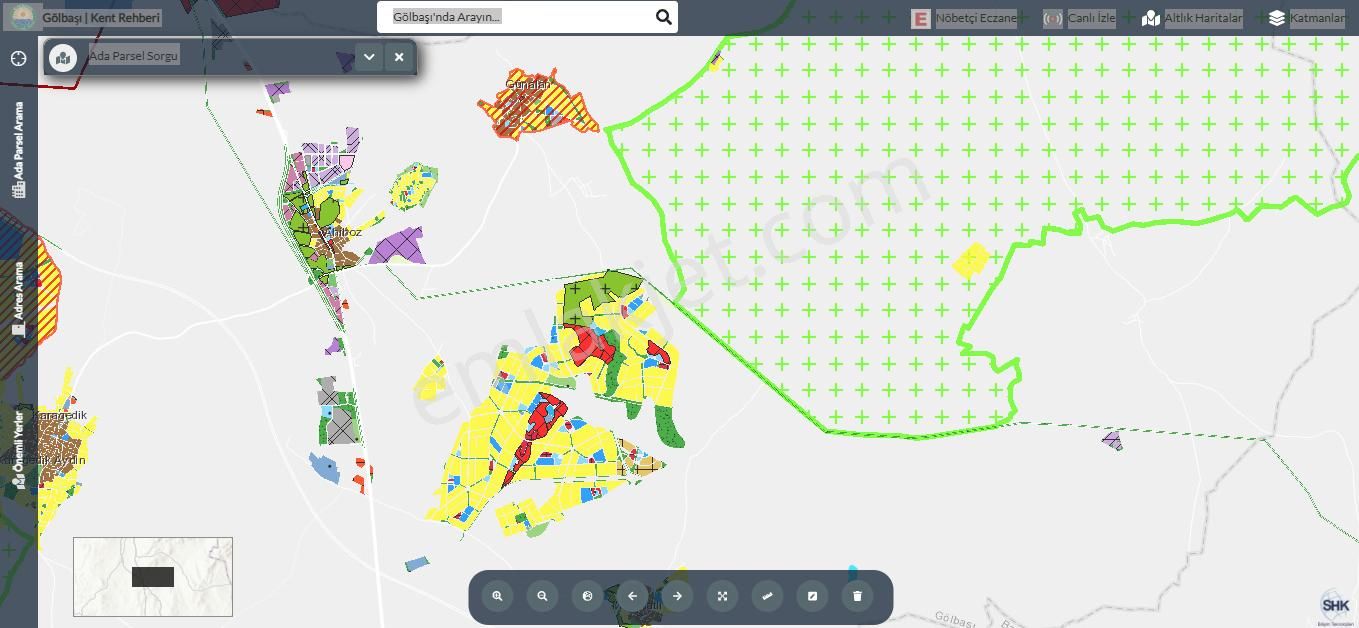
Task: Toggle the geolocation crosshair tool
Action: pos(18,58)
